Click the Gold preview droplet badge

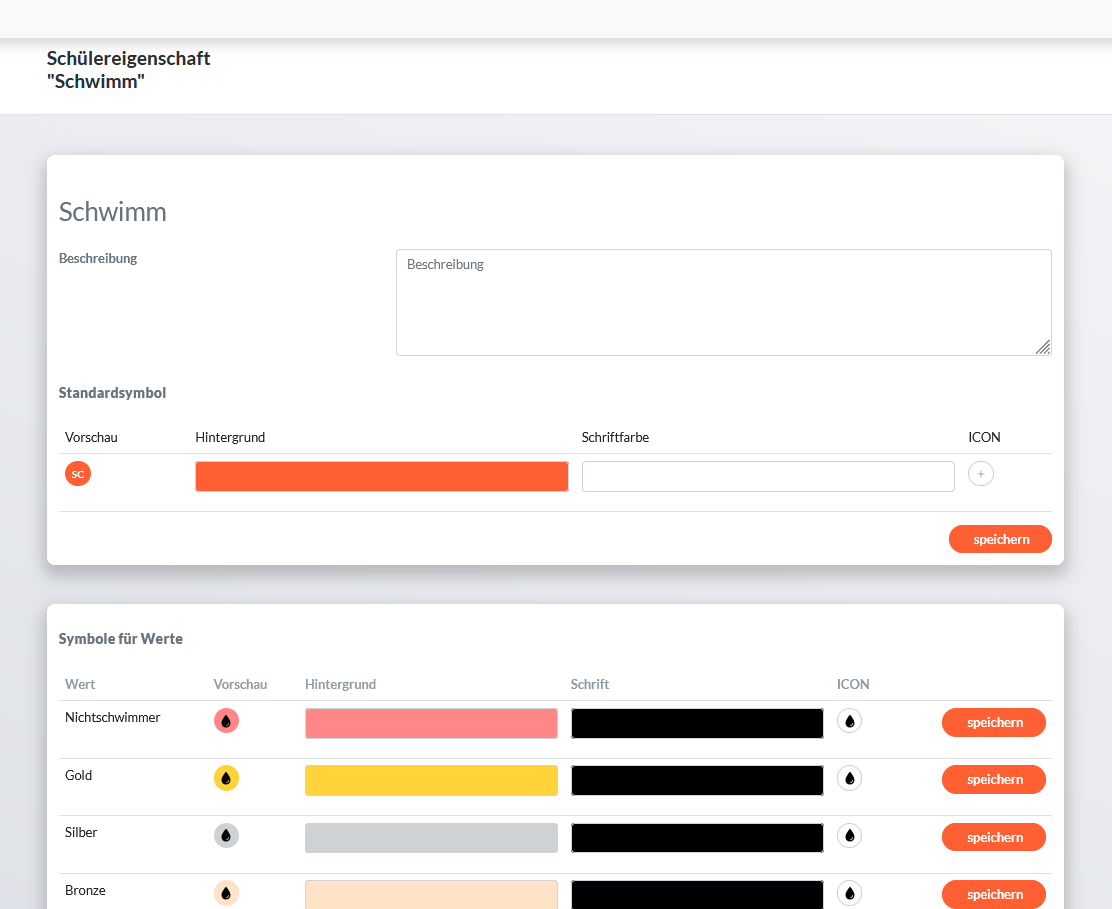click(226, 778)
